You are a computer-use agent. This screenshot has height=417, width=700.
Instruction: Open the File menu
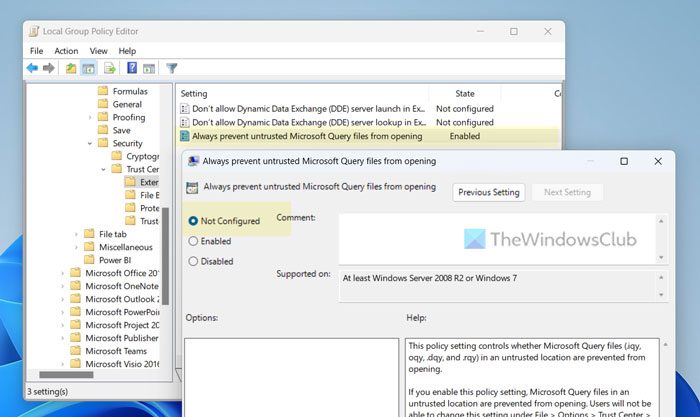click(x=37, y=51)
